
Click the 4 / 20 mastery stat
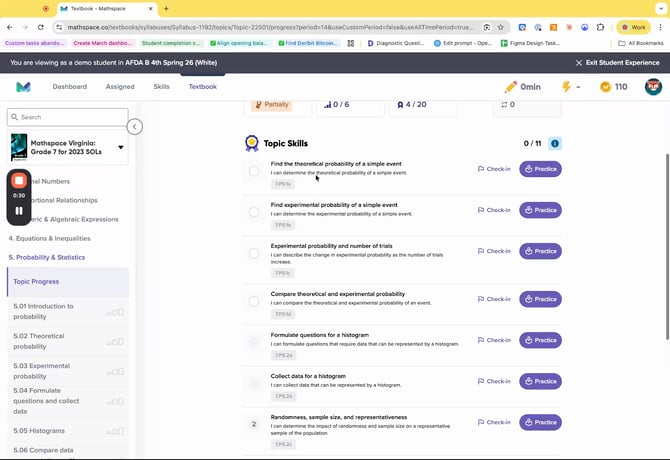pos(412,105)
